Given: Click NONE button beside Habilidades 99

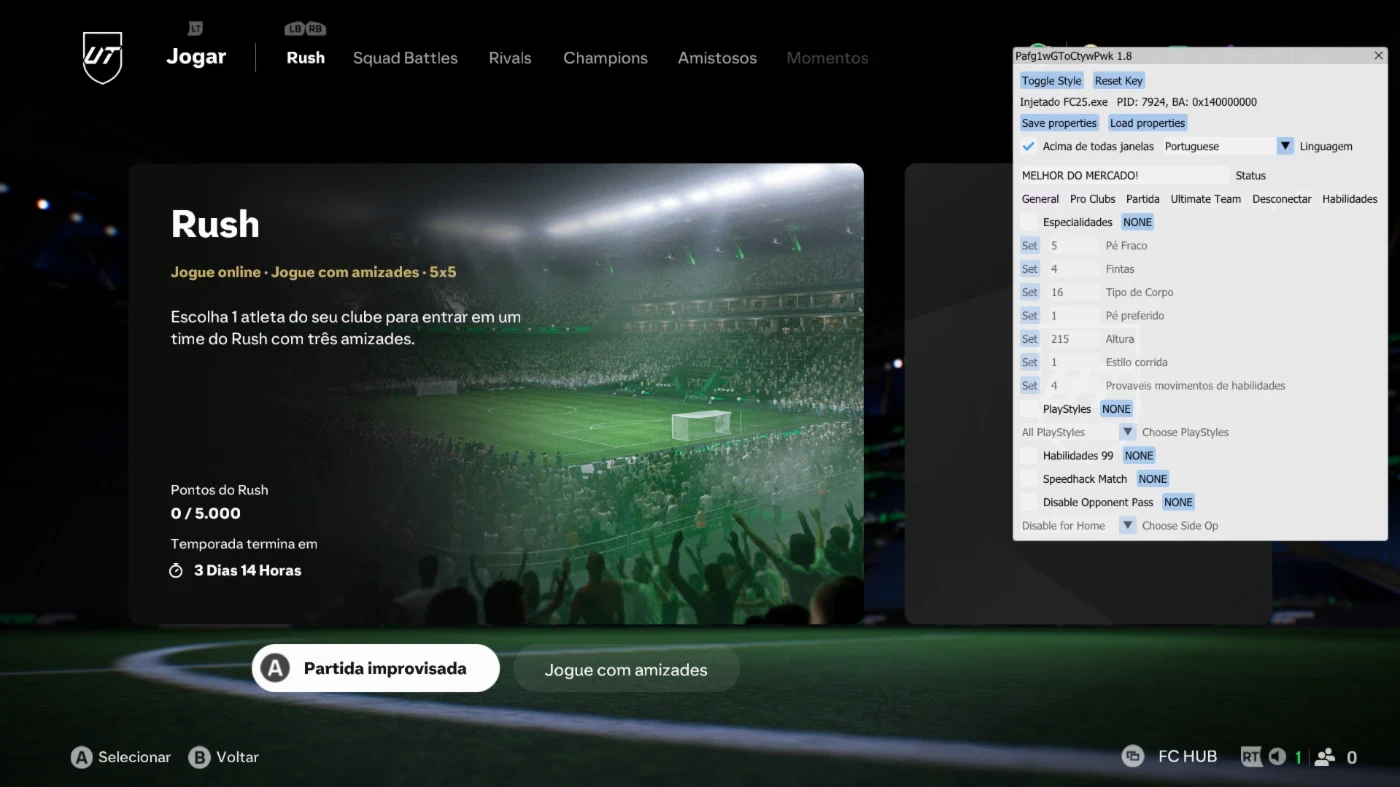Looking at the screenshot, I should (1139, 455).
